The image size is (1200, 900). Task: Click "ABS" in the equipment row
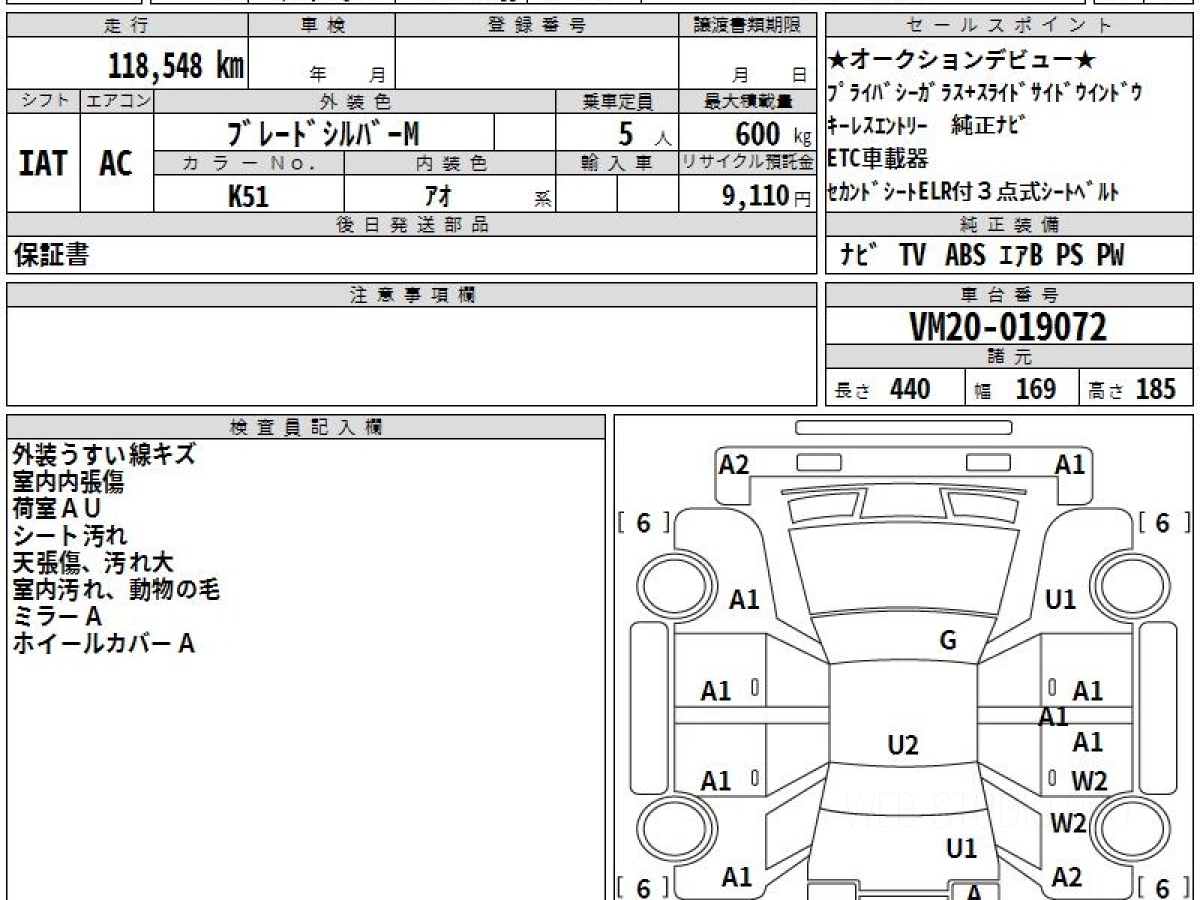tap(964, 255)
